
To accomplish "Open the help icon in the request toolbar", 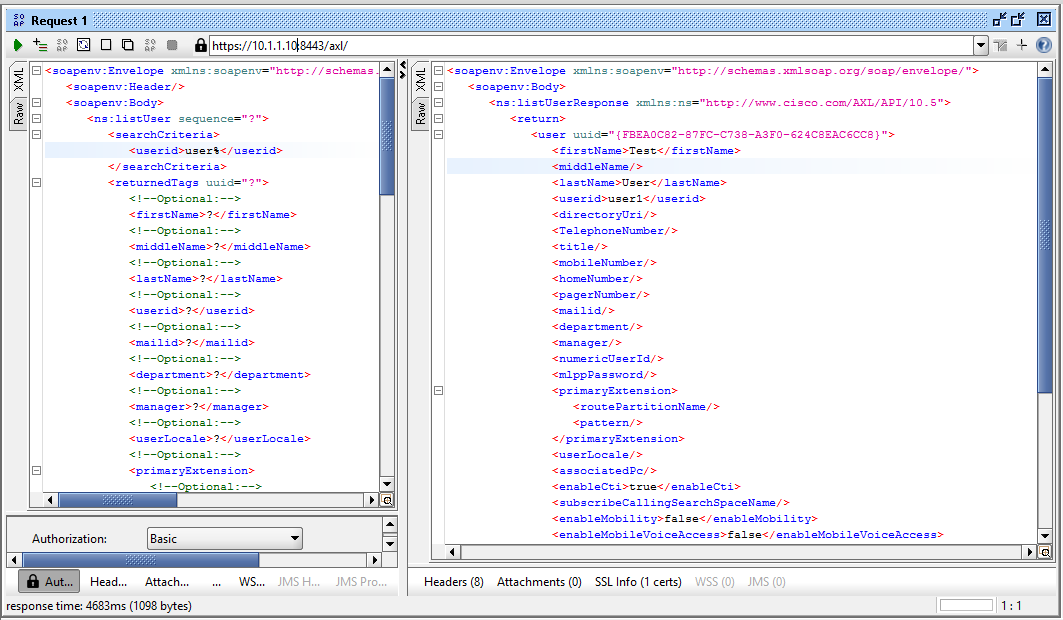I will coord(1044,45).
